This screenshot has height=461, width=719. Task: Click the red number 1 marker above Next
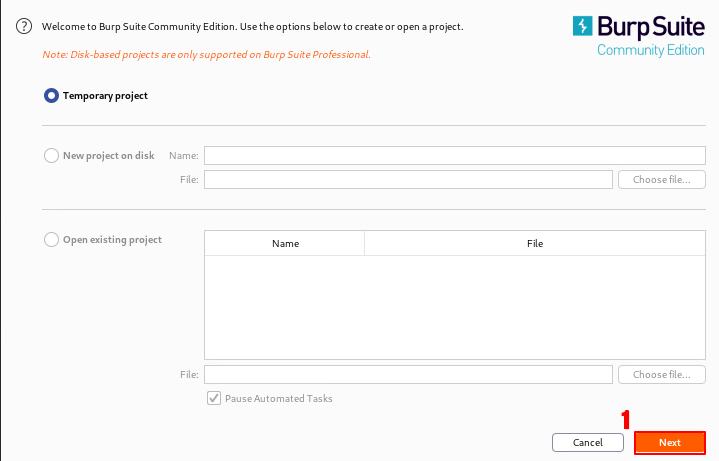(626, 419)
